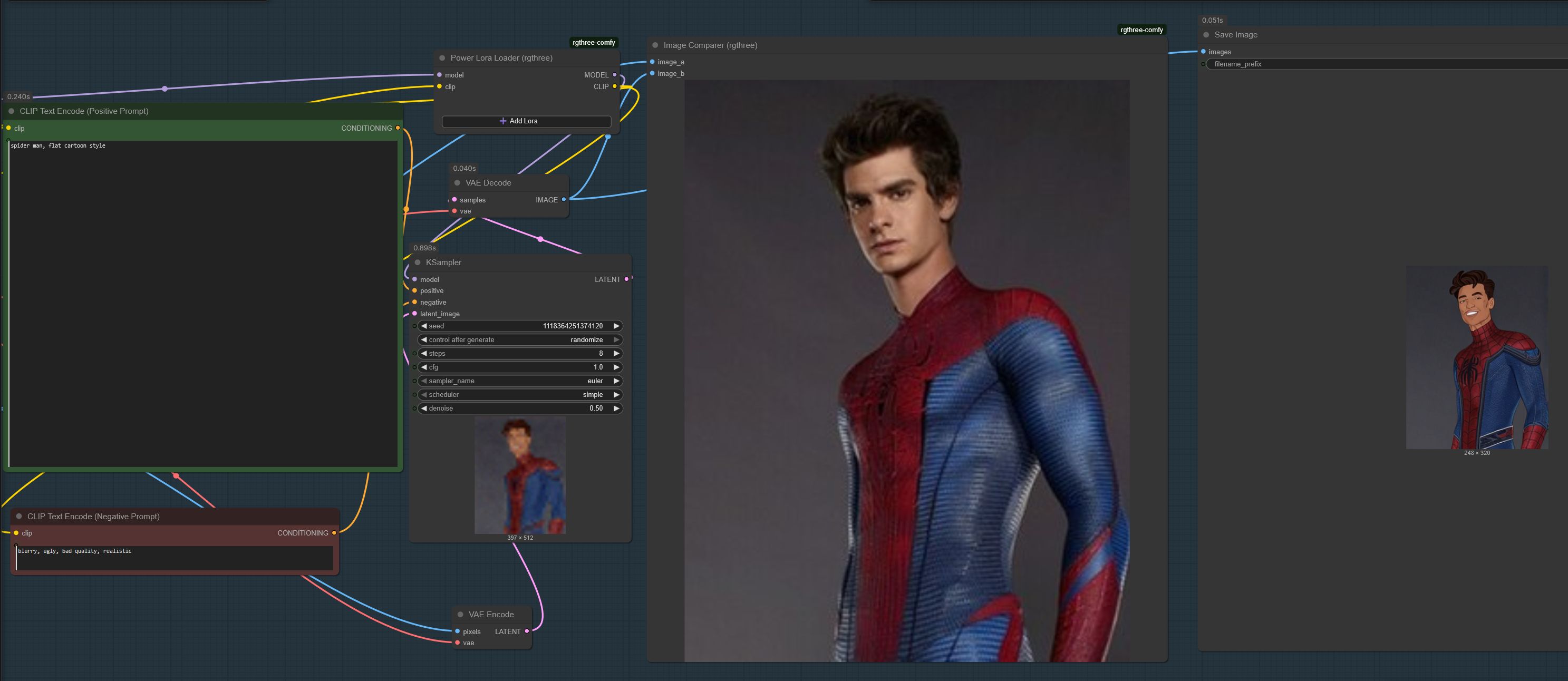Click the MODEL output port on Power Lora Loader
Screen dimensions: 1568x681
coord(614,75)
